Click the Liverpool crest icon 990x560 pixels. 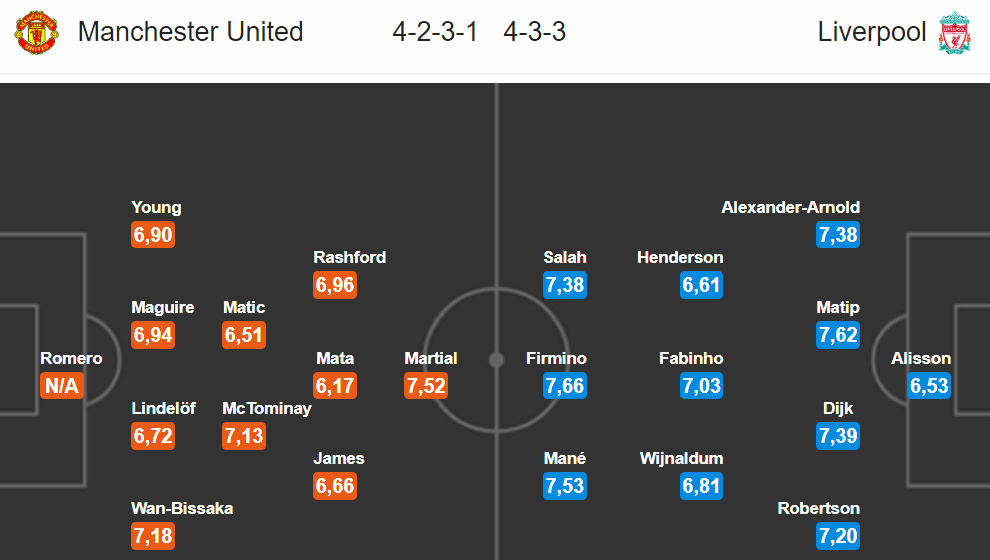click(954, 32)
